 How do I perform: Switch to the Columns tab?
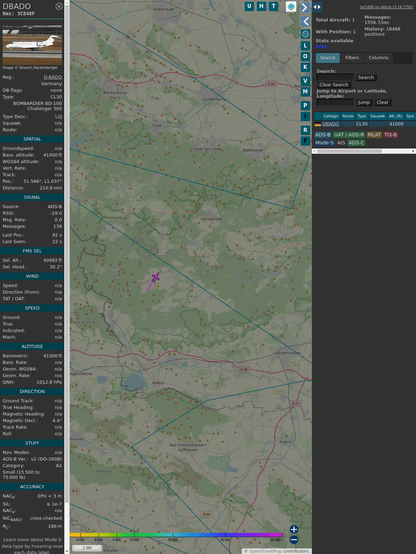[x=378, y=58]
